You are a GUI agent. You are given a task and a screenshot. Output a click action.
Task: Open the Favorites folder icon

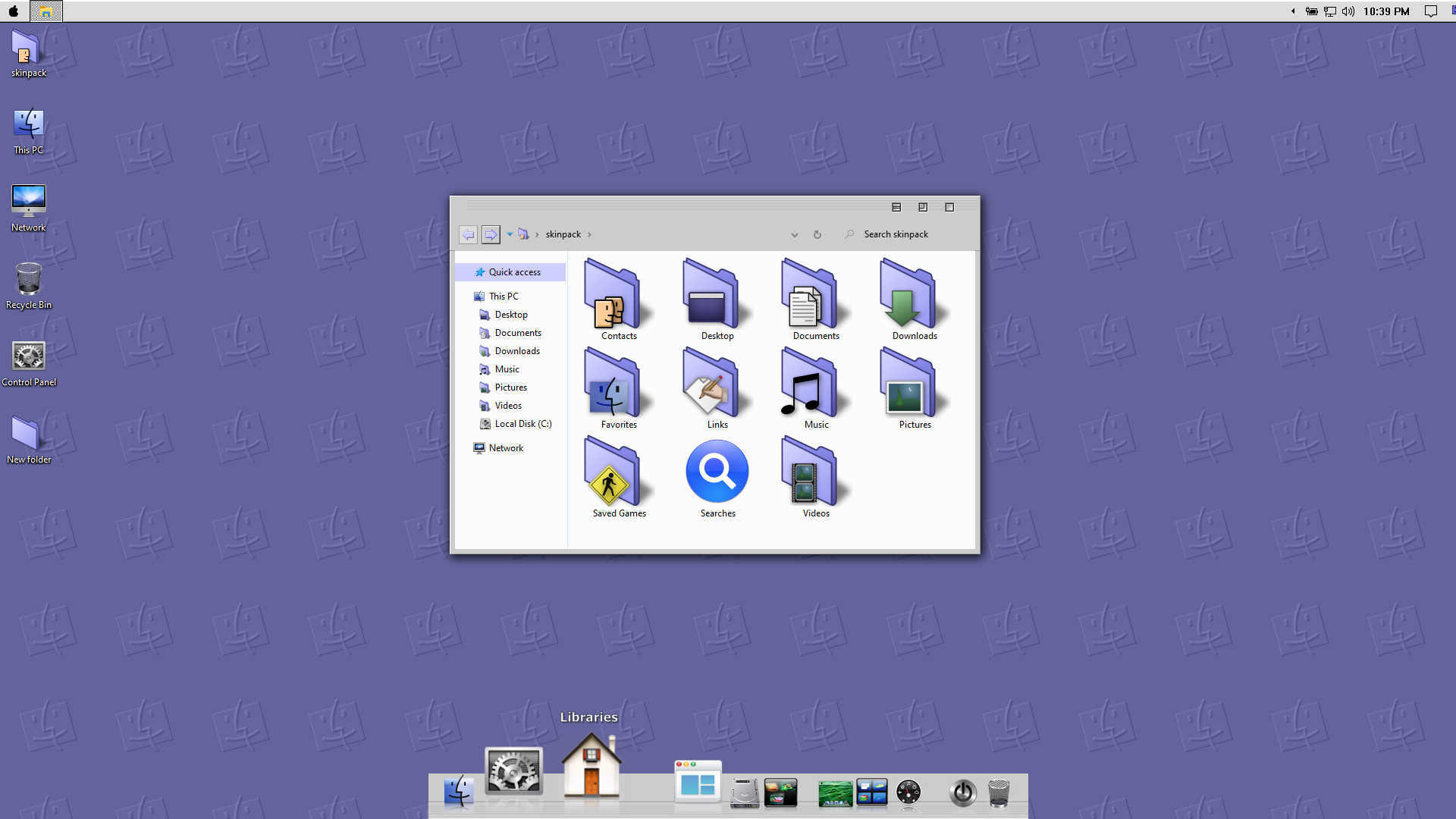pyautogui.click(x=612, y=386)
